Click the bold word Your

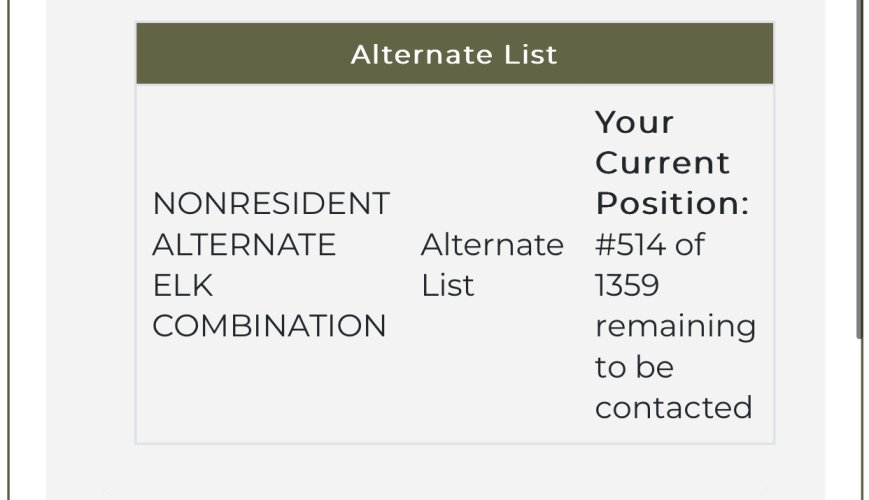[x=635, y=122]
